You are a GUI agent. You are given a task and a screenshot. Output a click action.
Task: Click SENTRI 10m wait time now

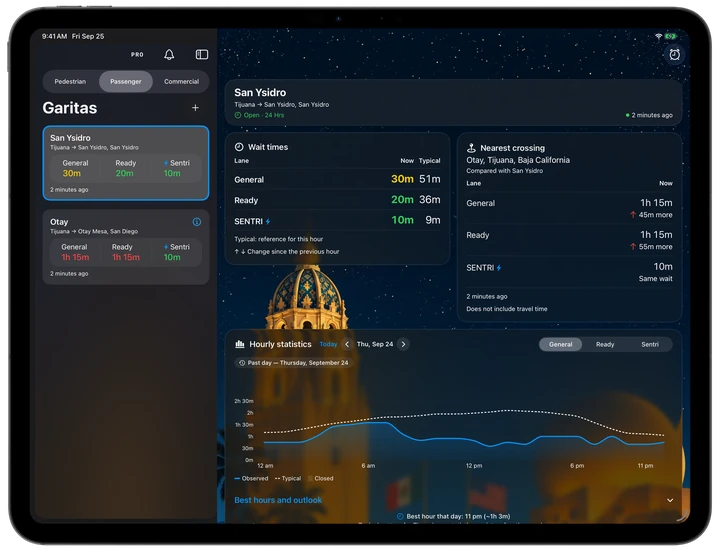[402, 220]
